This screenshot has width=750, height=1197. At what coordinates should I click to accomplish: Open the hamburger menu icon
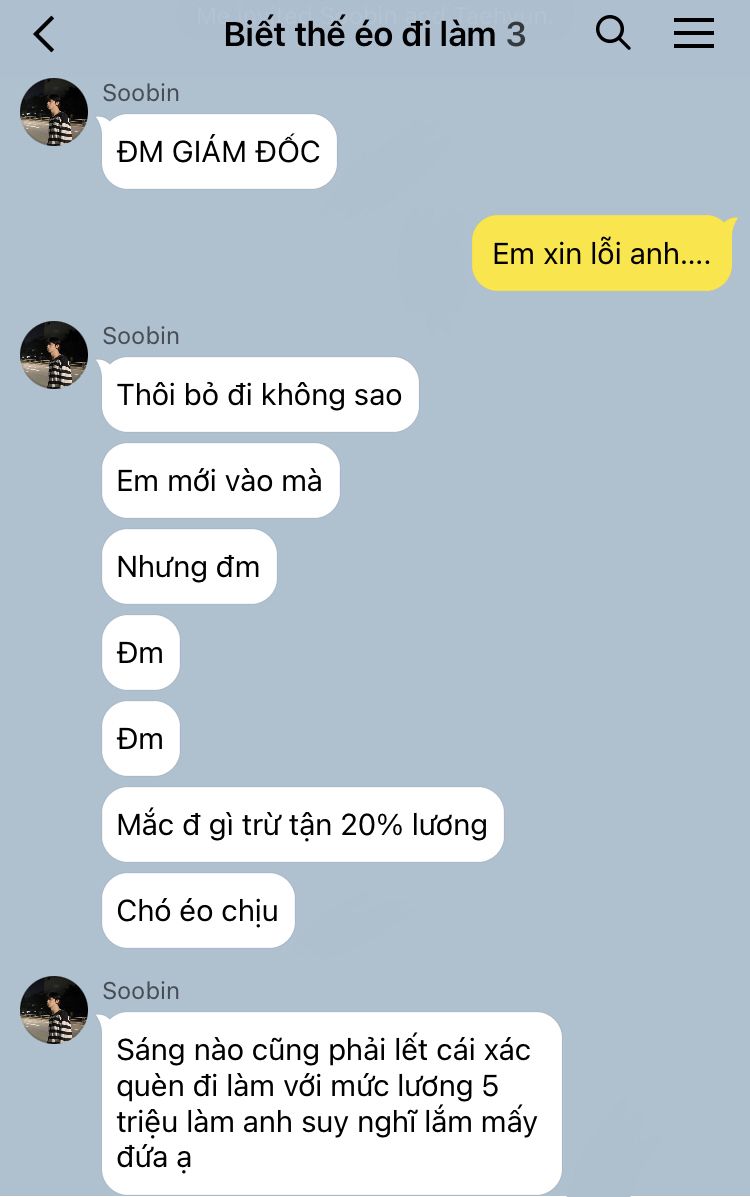[693, 34]
